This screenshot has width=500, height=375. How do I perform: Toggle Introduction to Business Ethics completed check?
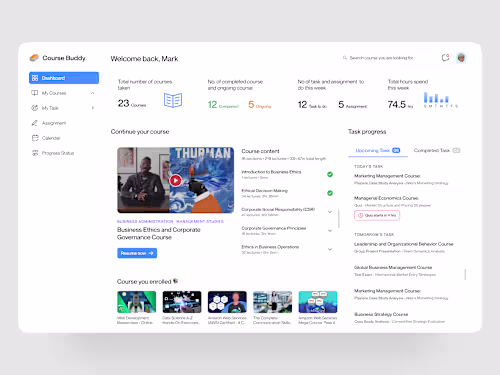(330, 174)
